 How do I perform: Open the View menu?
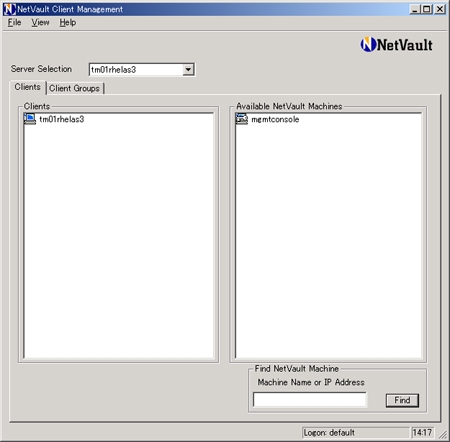40,23
